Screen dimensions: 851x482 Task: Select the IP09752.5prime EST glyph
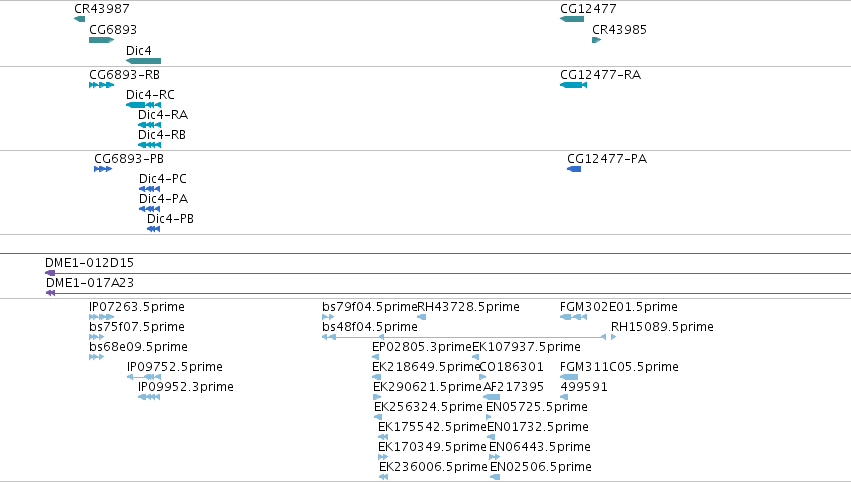pos(144,377)
